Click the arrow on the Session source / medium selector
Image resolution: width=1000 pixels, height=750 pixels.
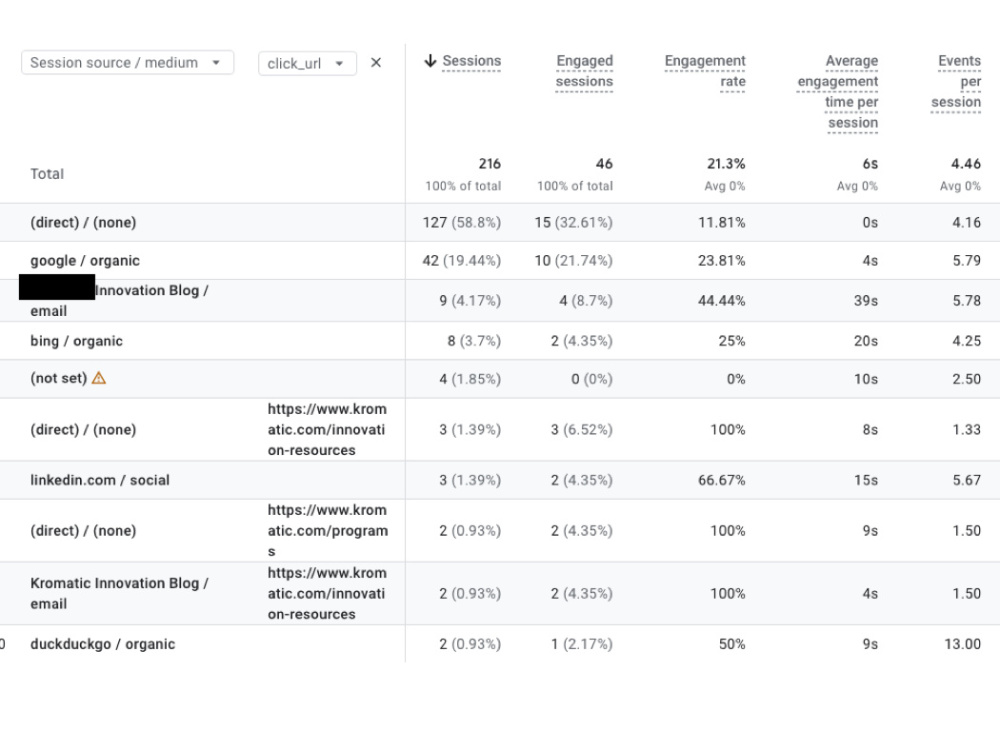pos(216,62)
